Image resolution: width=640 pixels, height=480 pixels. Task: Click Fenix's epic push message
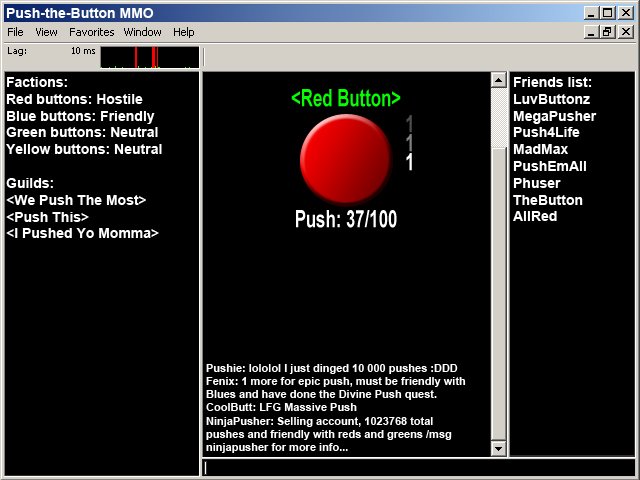tap(336, 388)
